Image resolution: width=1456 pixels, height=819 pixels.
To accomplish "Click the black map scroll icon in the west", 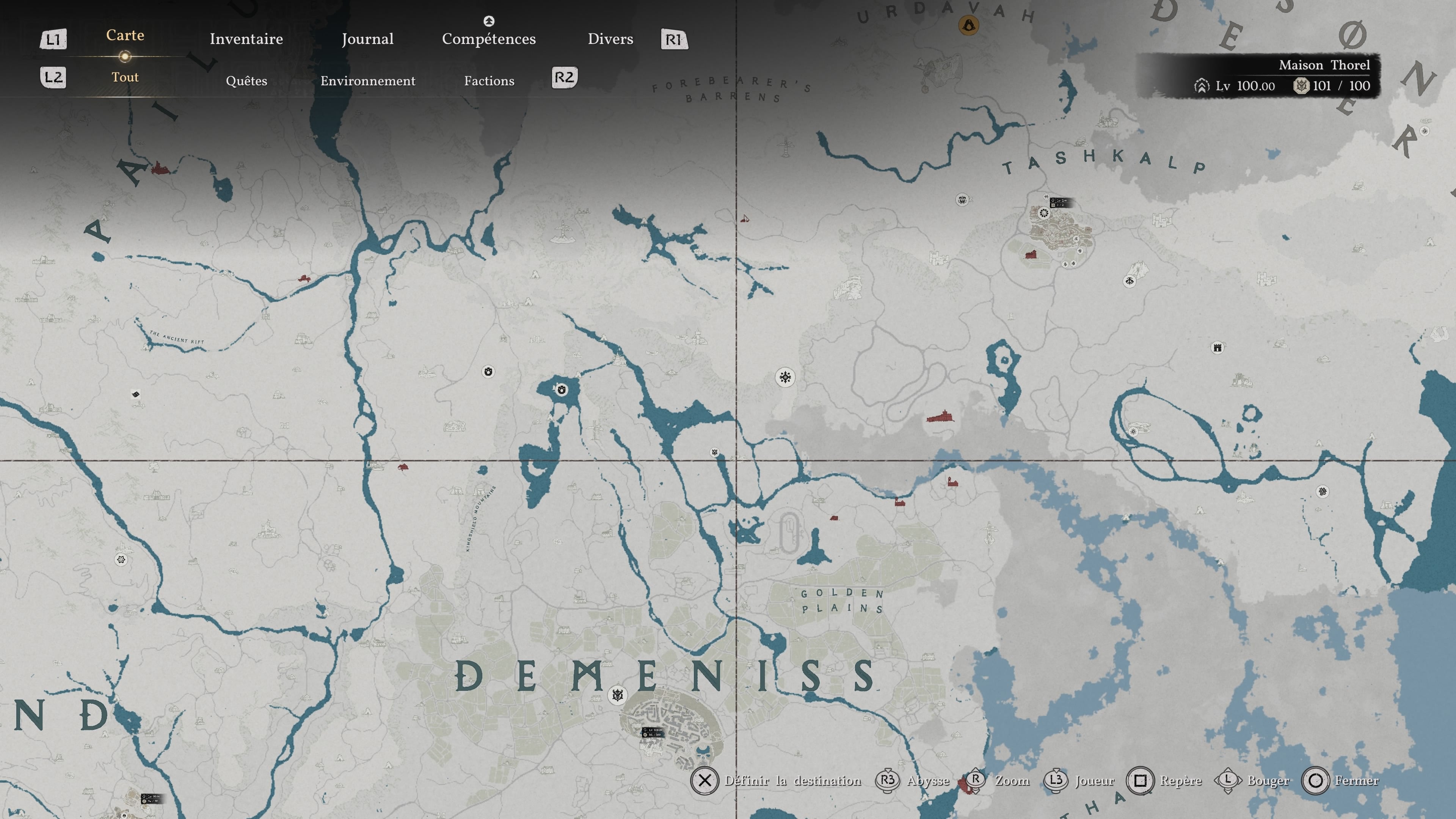I will click(x=135, y=394).
